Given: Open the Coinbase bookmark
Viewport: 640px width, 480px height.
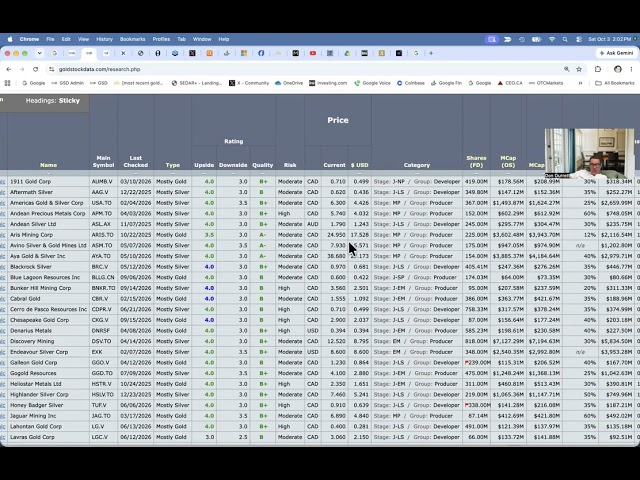Looking at the screenshot, I should 411,83.
